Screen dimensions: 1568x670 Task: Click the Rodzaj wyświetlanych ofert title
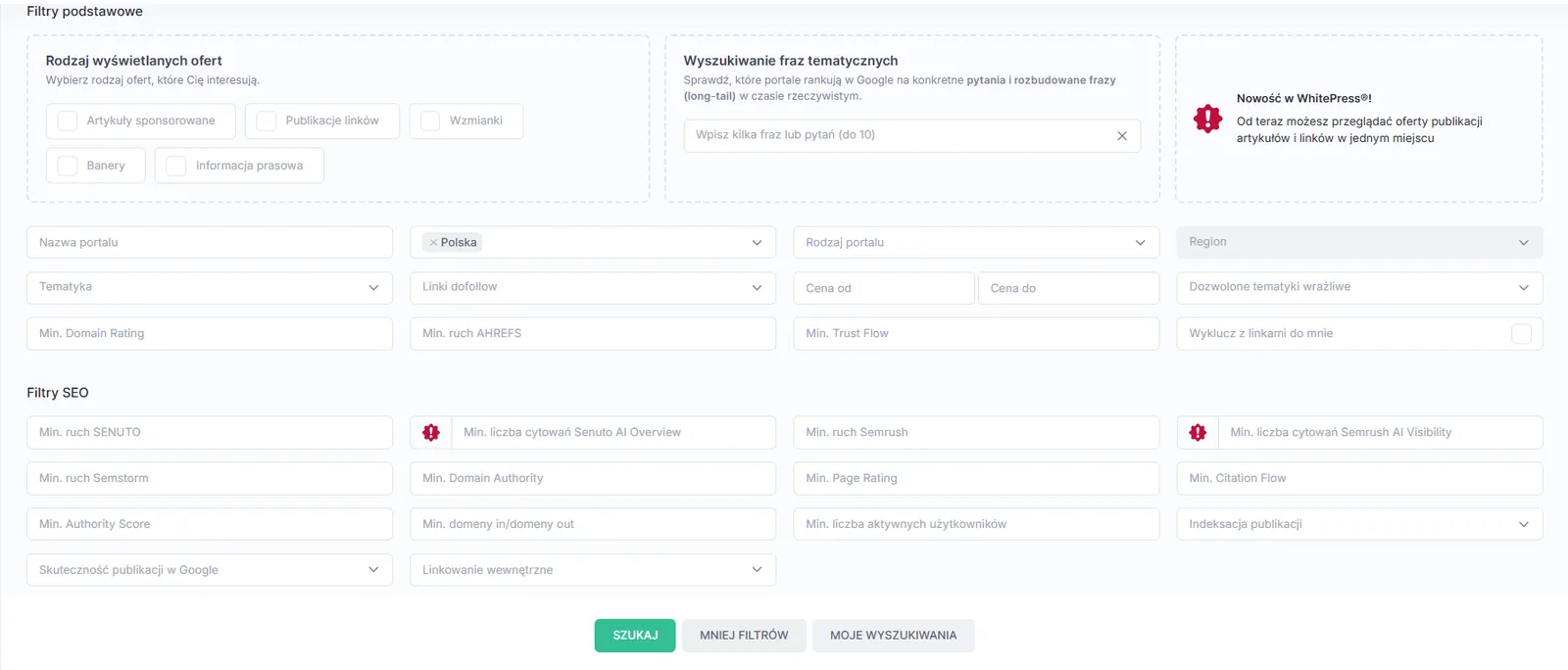(133, 61)
